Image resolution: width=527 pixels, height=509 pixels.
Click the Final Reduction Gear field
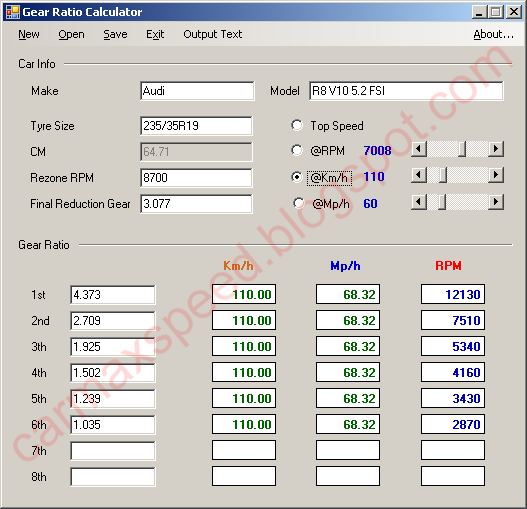(x=196, y=204)
